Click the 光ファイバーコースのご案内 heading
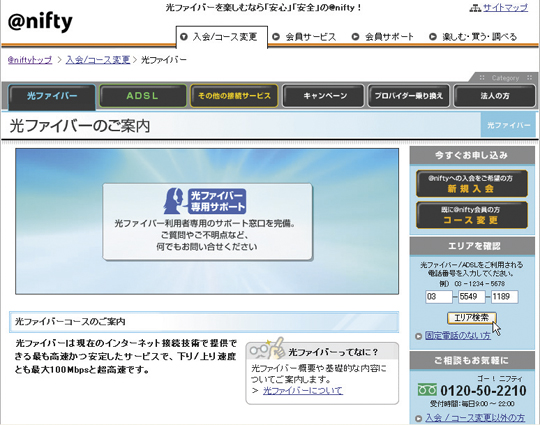Image resolution: width=540 pixels, height=425 pixels. tap(70, 322)
